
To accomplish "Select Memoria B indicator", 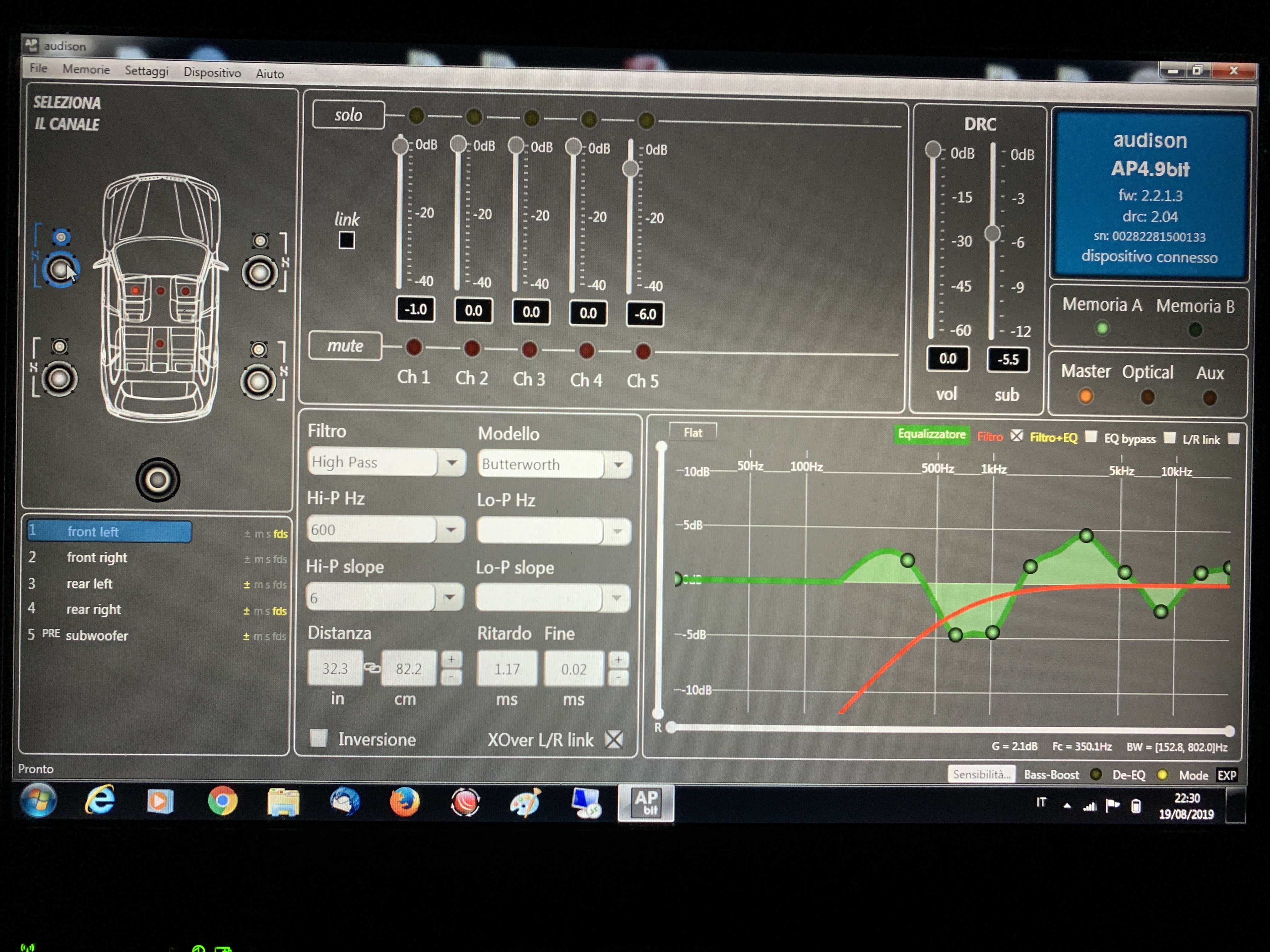I will [x=1195, y=329].
